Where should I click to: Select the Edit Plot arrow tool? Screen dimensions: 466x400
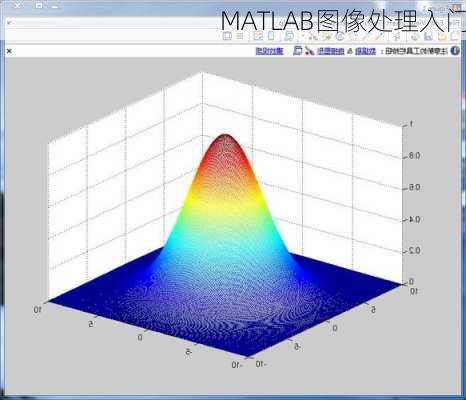397,36
